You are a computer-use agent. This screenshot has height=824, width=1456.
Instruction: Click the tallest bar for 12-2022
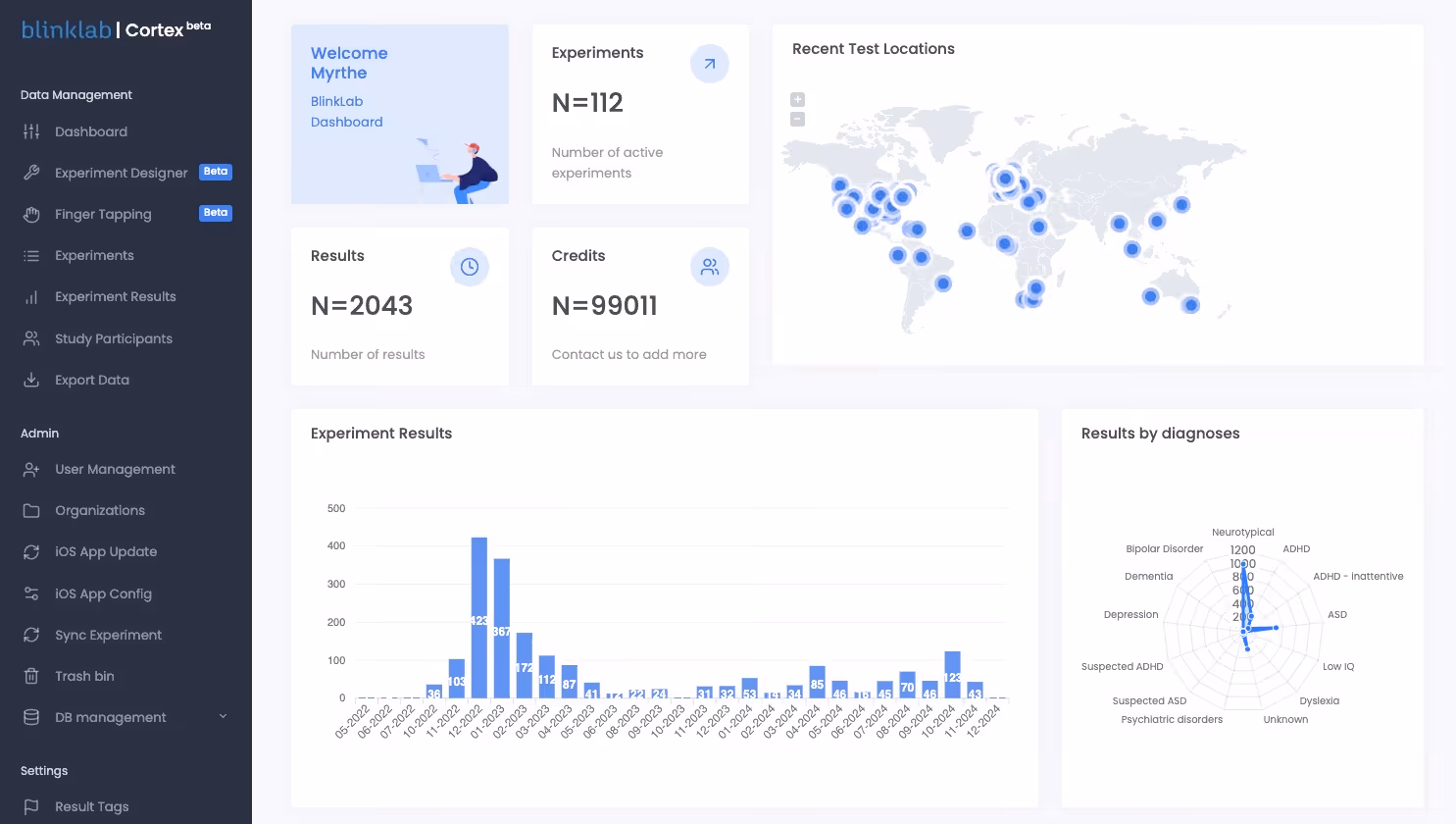coord(479,617)
